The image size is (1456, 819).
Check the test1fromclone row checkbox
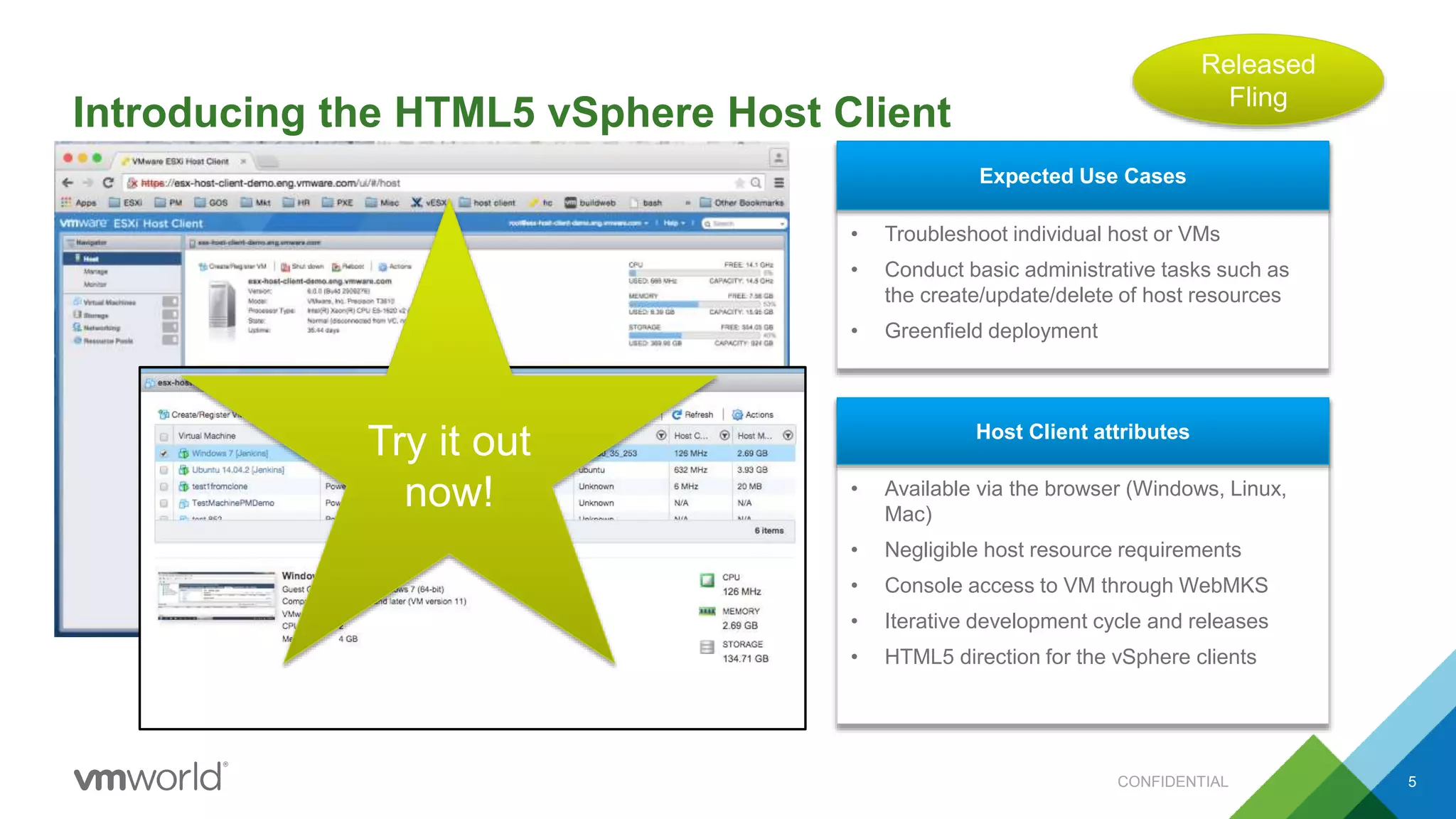(x=164, y=487)
